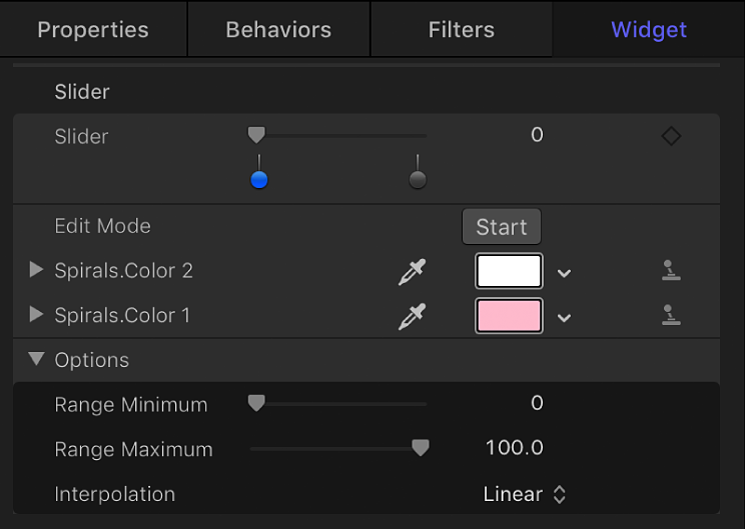Select the gray snapshot tag below slider
745x532 pixels.
tap(418, 180)
